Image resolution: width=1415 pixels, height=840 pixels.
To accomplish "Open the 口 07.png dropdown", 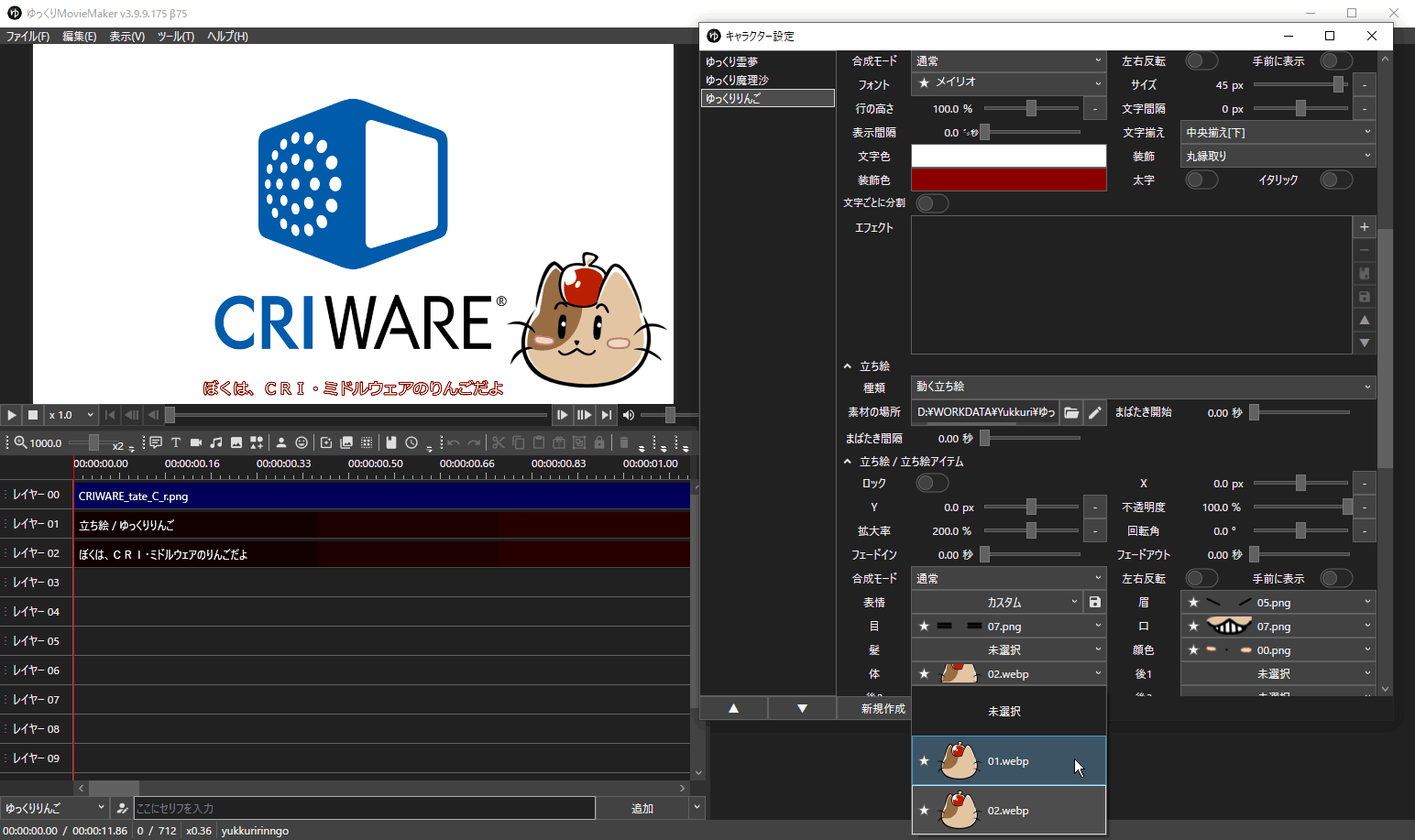I will coord(1278,627).
